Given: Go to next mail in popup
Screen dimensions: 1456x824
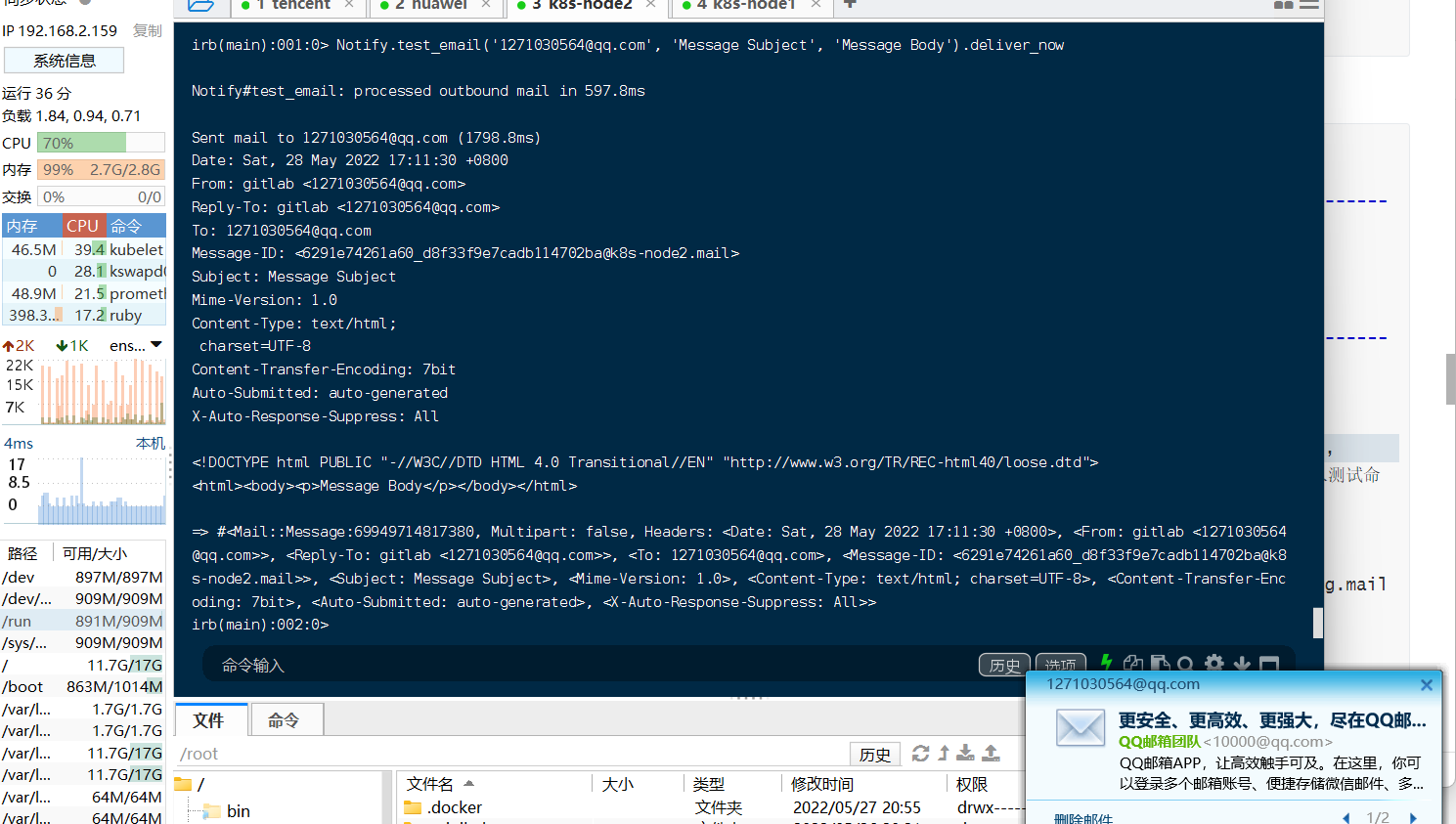Looking at the screenshot, I should coord(1413,818).
